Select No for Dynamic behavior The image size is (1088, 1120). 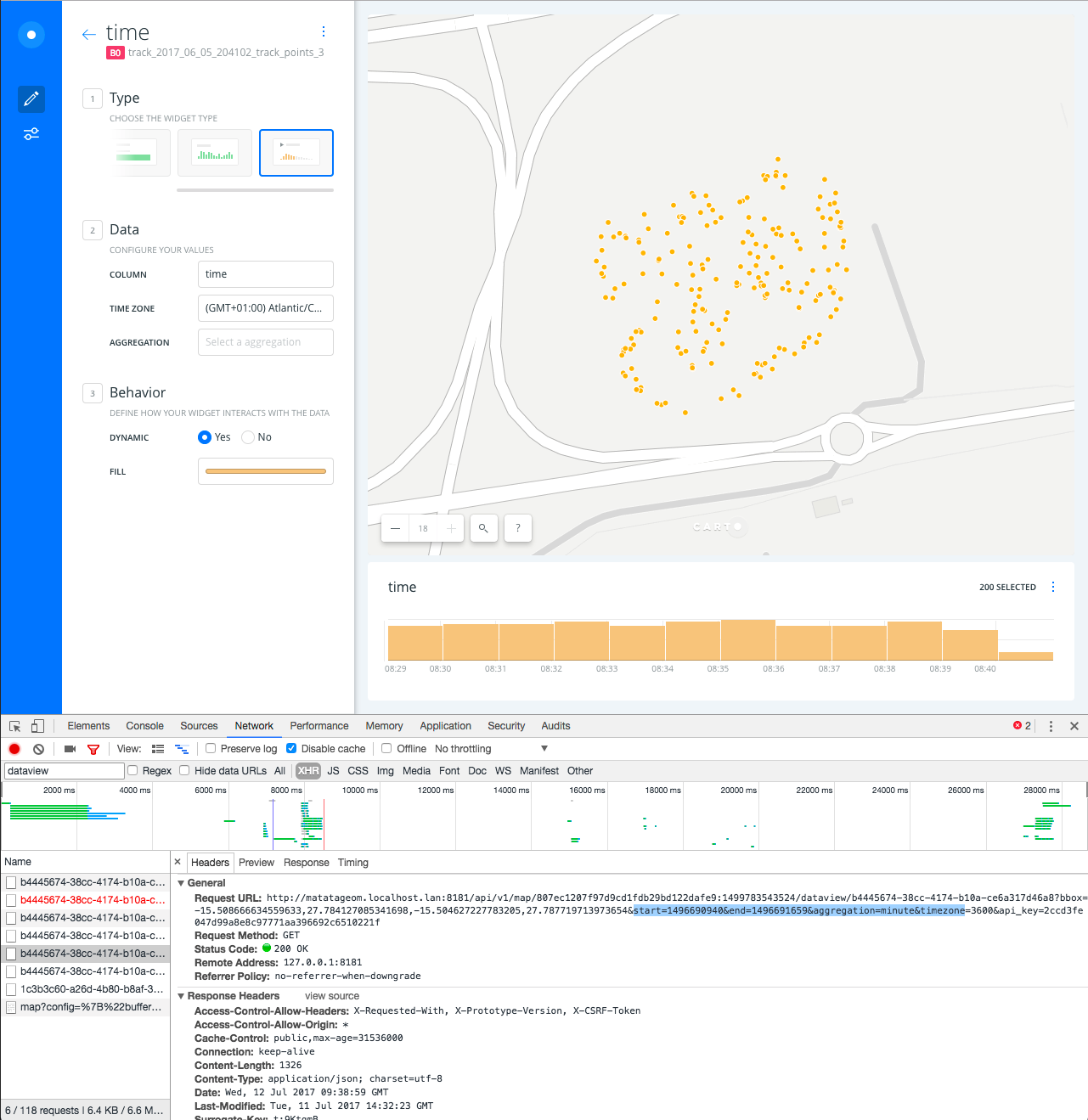[x=248, y=437]
